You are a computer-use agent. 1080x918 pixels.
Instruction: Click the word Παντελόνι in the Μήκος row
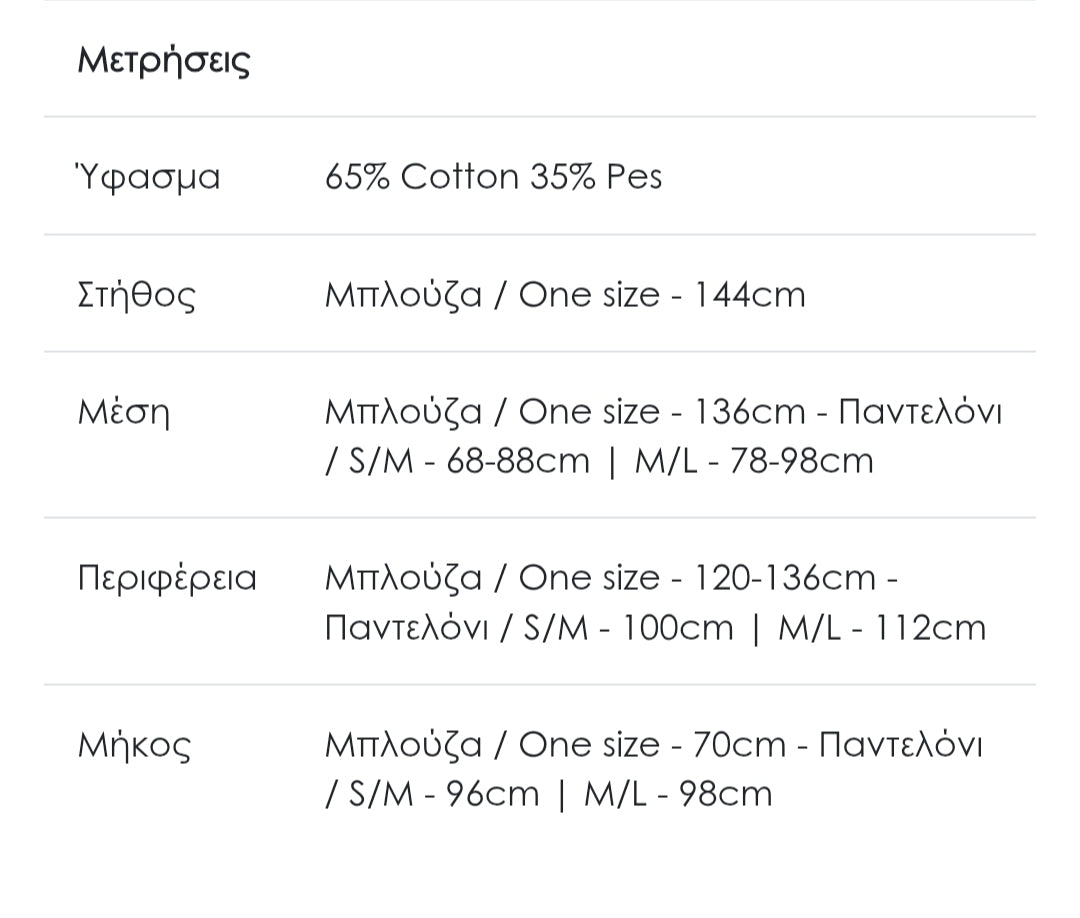coord(900,745)
